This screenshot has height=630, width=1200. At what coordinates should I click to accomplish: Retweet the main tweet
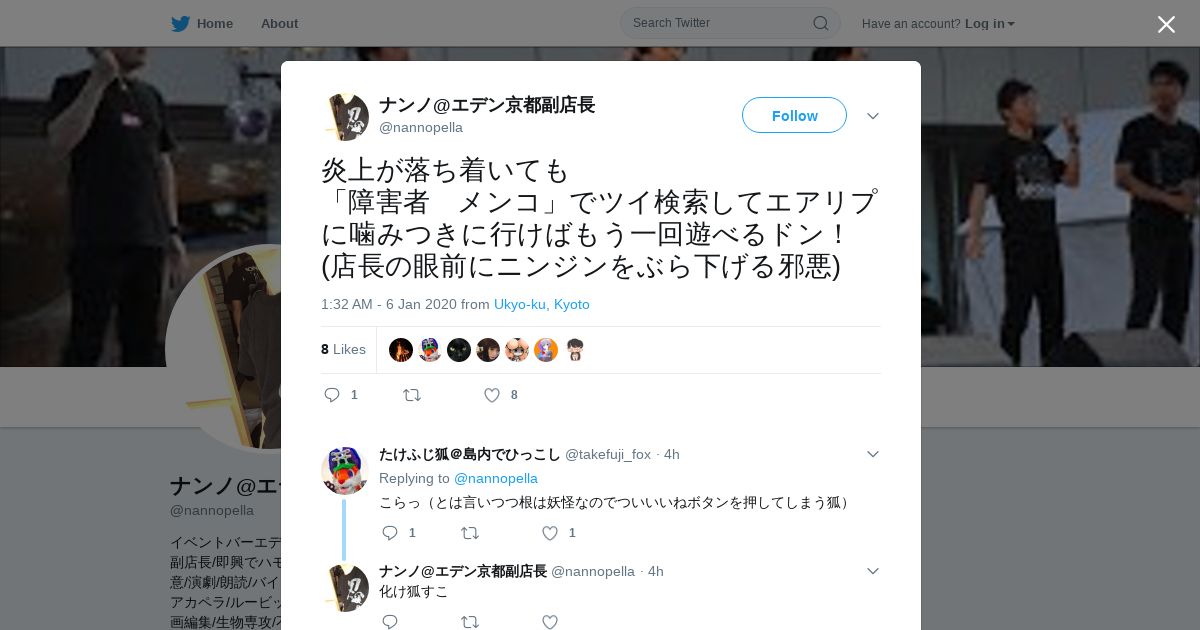tap(411, 395)
